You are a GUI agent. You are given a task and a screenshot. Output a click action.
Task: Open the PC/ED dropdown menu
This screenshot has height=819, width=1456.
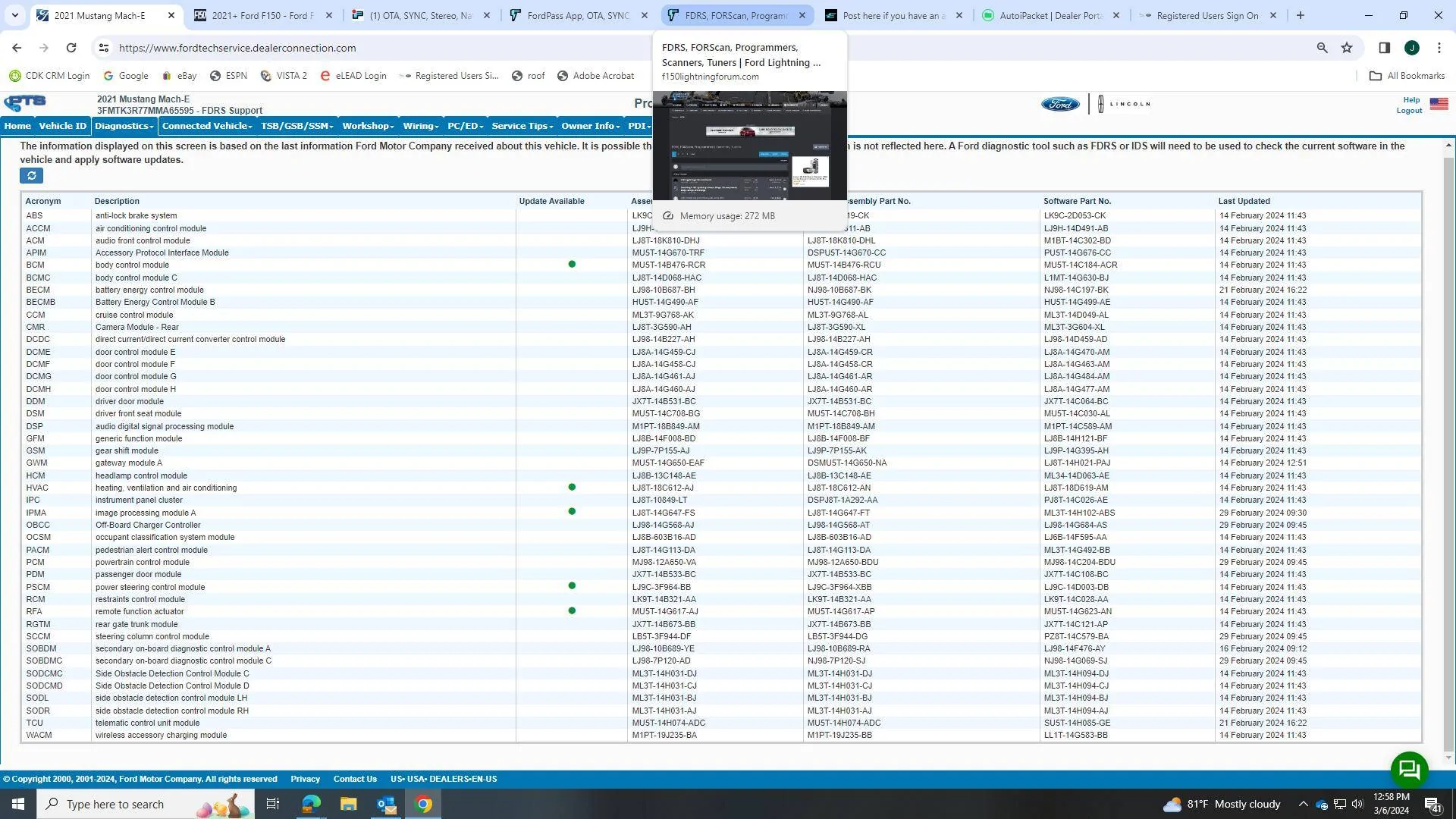point(465,126)
